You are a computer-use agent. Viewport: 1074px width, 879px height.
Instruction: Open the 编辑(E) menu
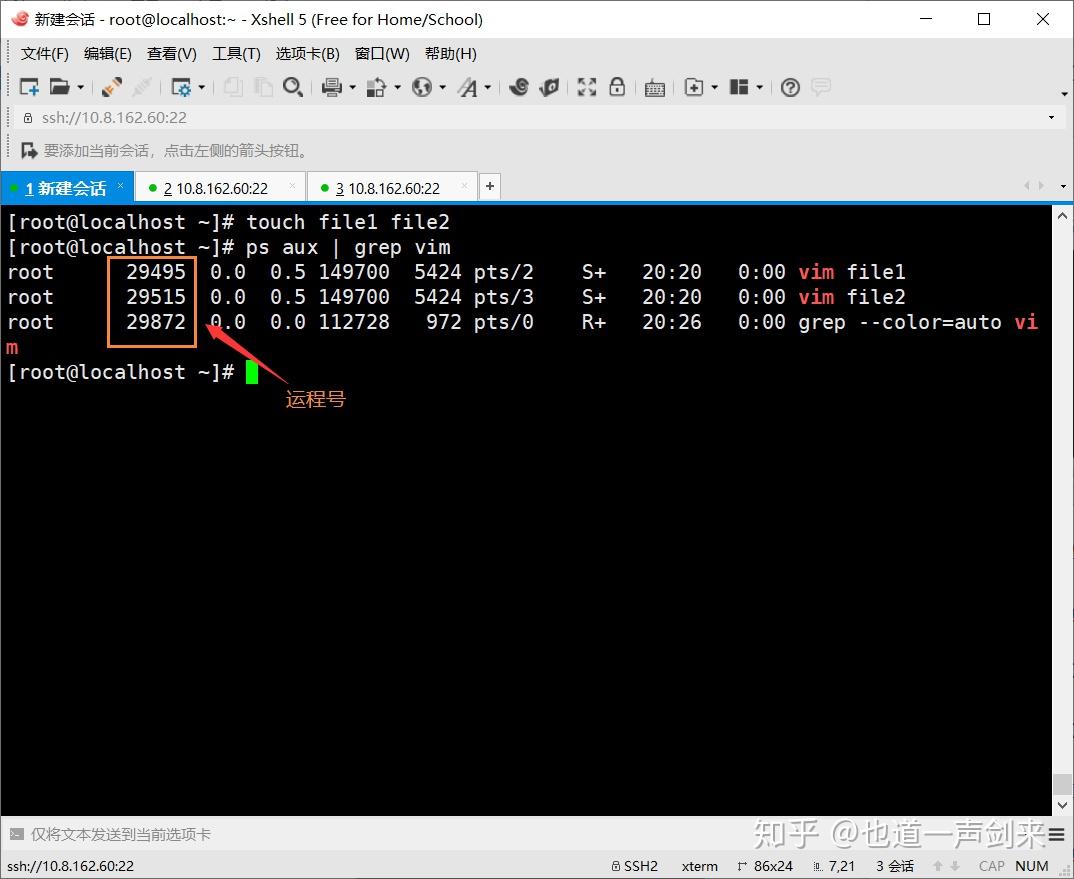tap(108, 54)
